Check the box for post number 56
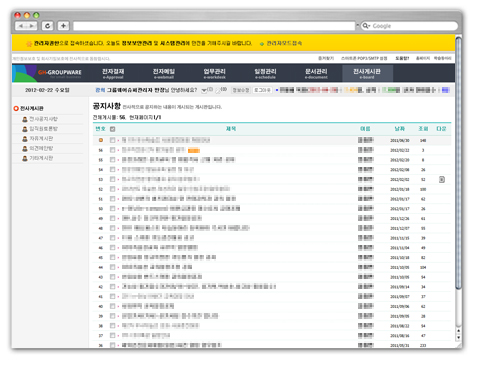Screen dimensions: 485x373 pos(113,150)
